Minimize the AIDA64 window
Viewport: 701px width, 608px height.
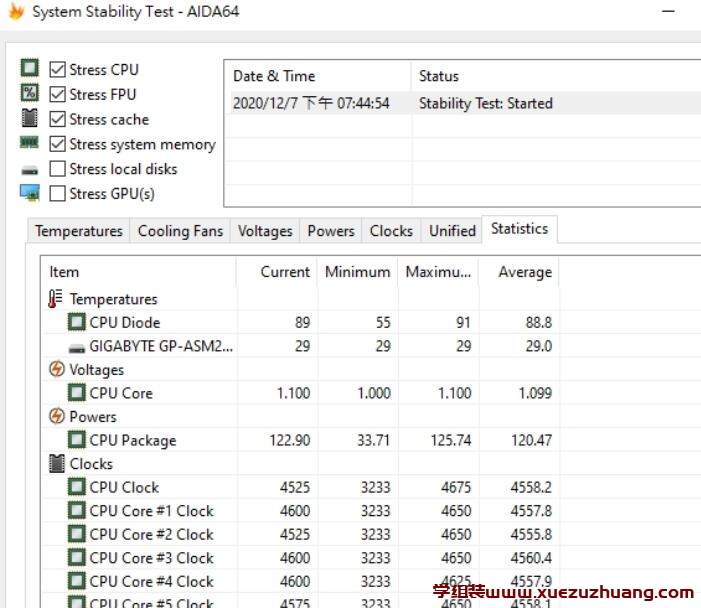click(x=668, y=12)
